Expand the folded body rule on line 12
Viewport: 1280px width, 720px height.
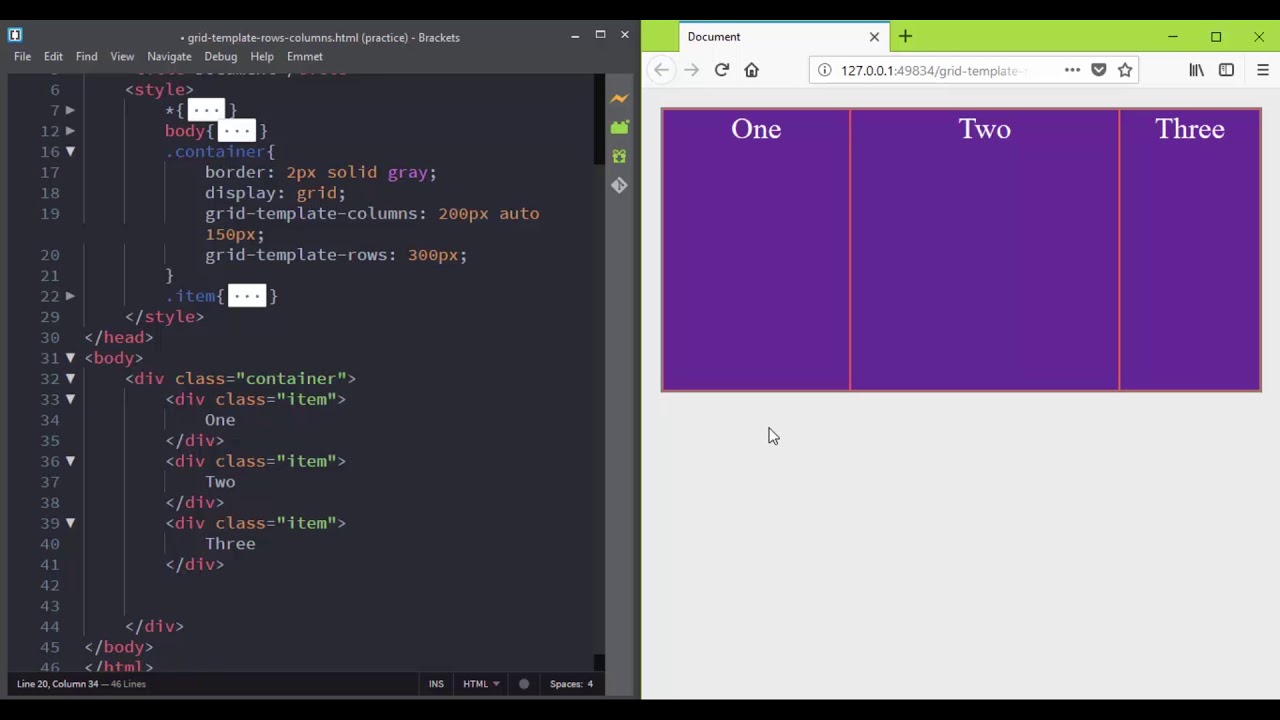[70, 131]
